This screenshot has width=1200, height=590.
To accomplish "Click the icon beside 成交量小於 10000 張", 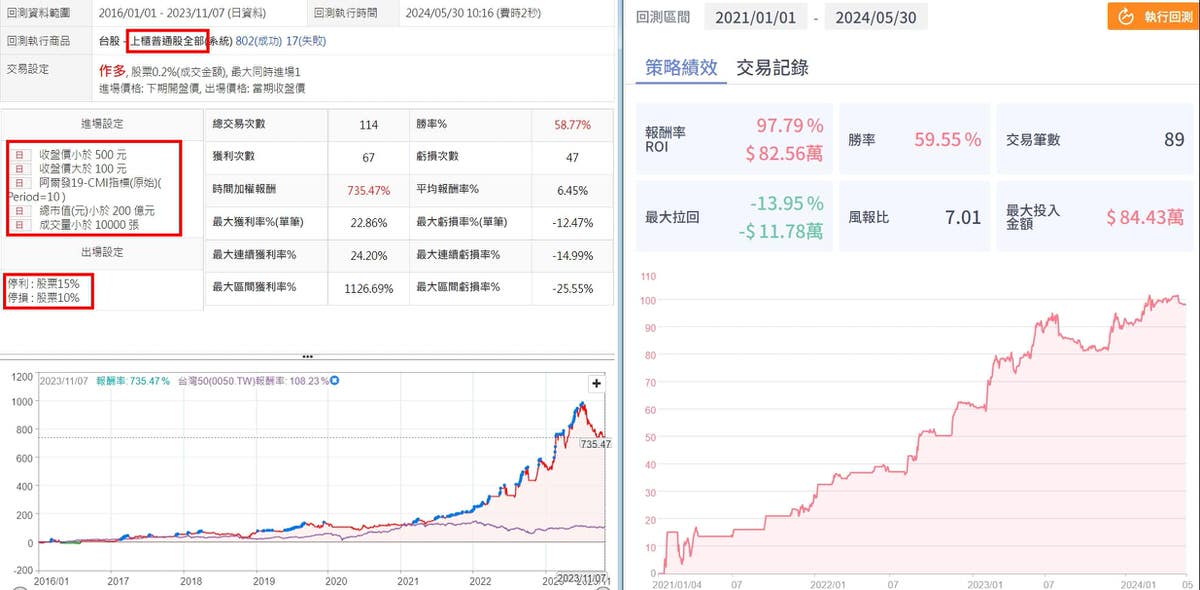I will pyautogui.click(x=17, y=226).
